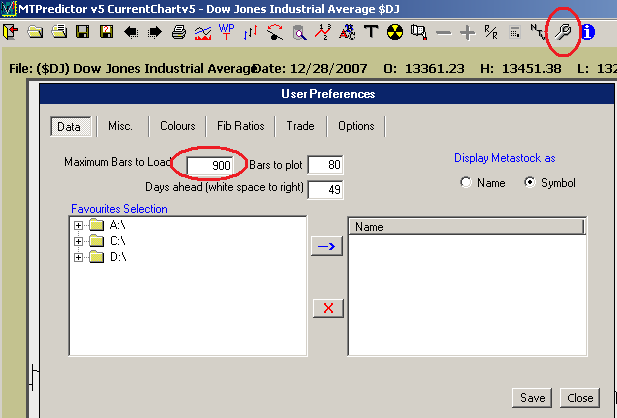
Task: Switch to the Misc. tab
Action: pyautogui.click(x=120, y=126)
